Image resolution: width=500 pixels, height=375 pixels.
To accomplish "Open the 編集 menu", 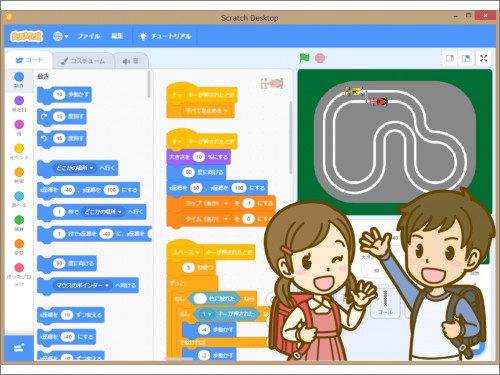I will pos(117,36).
